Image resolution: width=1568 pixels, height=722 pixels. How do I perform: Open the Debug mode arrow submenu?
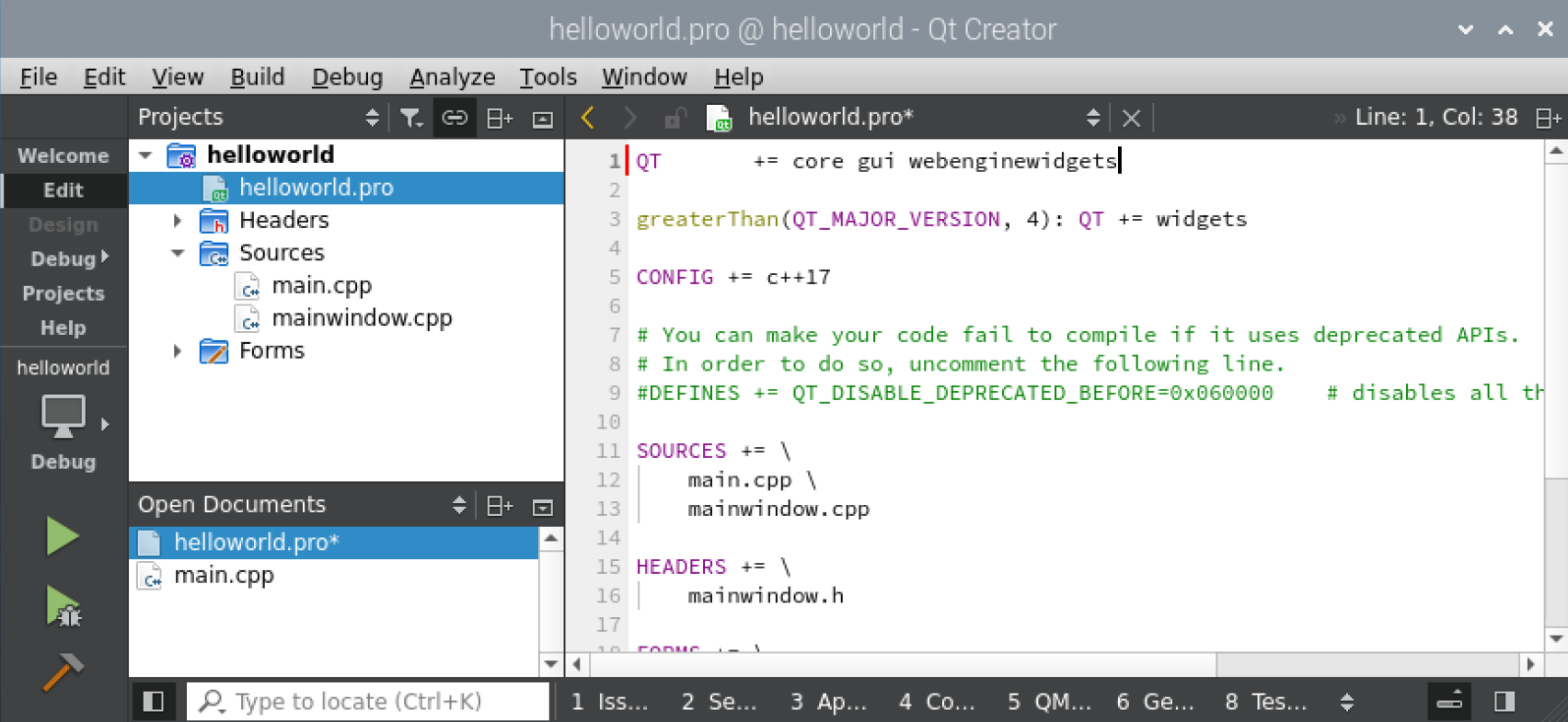(x=105, y=258)
